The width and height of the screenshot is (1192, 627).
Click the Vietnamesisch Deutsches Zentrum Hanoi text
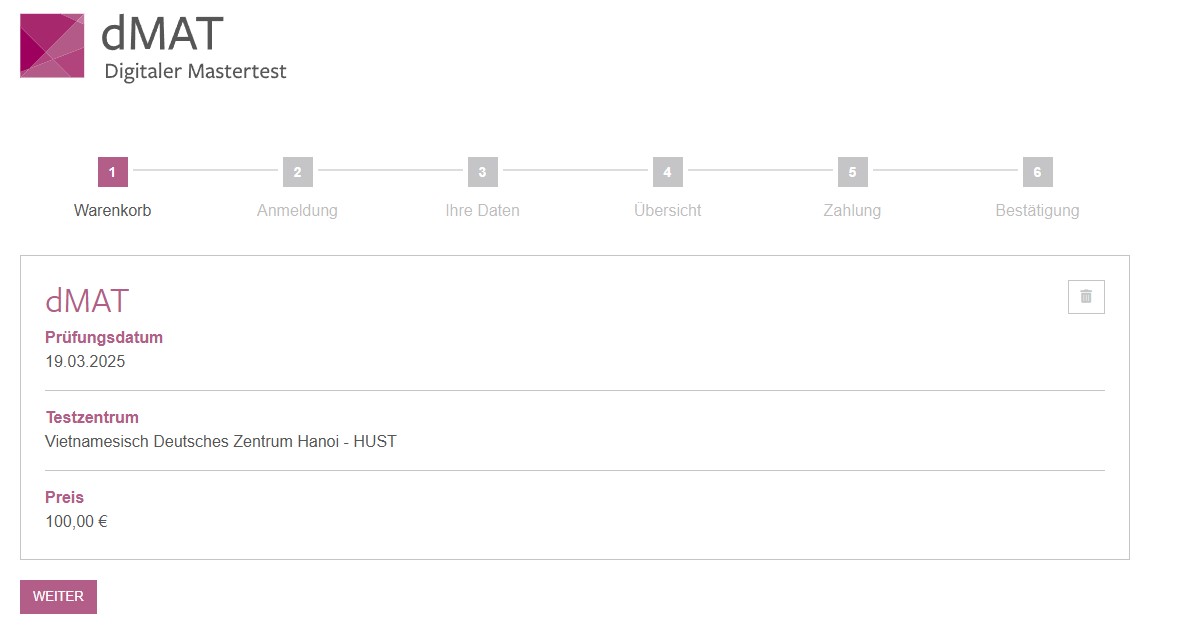point(220,441)
